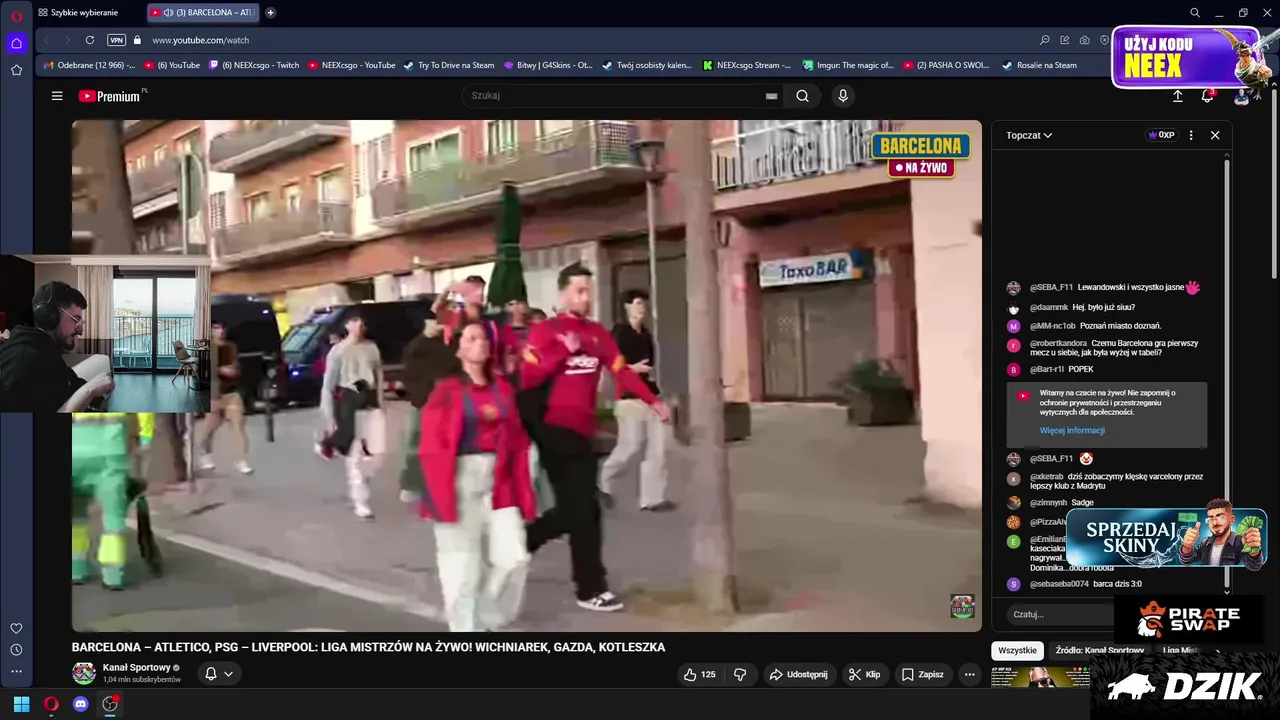Screen dimensions: 1280x720
Task: Open the on-screen keyboard icon in search
Action: tap(771, 96)
